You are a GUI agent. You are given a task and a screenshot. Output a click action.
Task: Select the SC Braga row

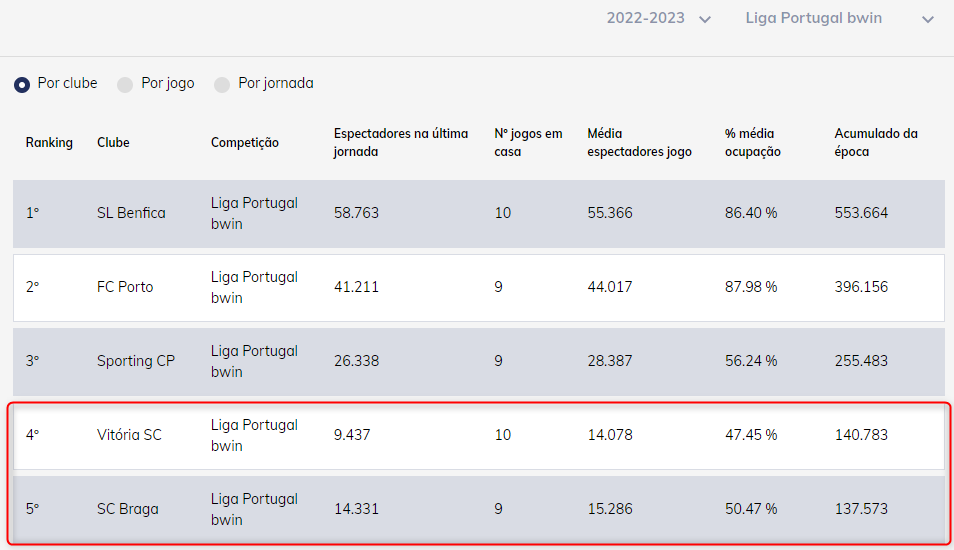click(479, 509)
